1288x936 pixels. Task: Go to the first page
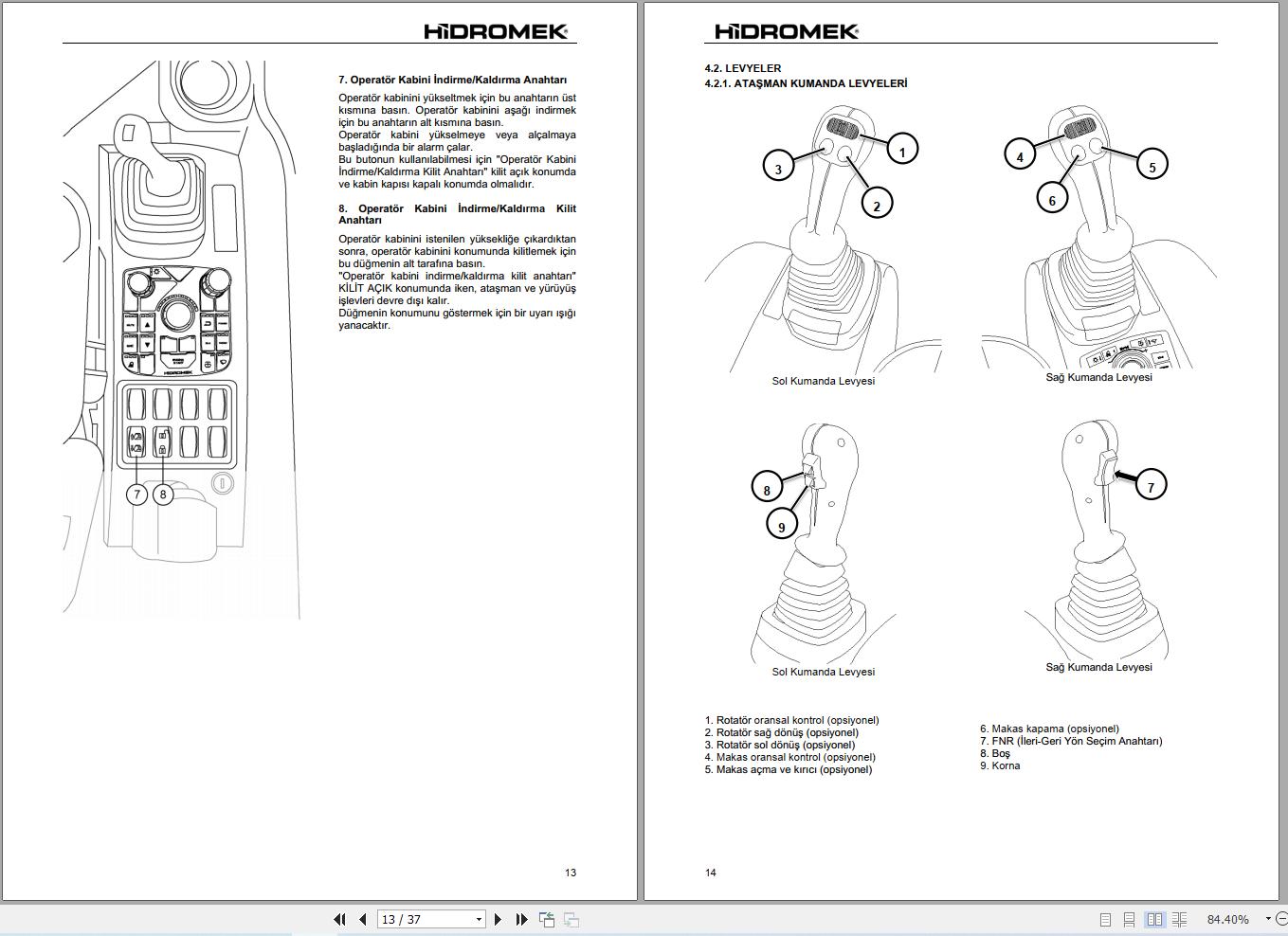(x=339, y=919)
